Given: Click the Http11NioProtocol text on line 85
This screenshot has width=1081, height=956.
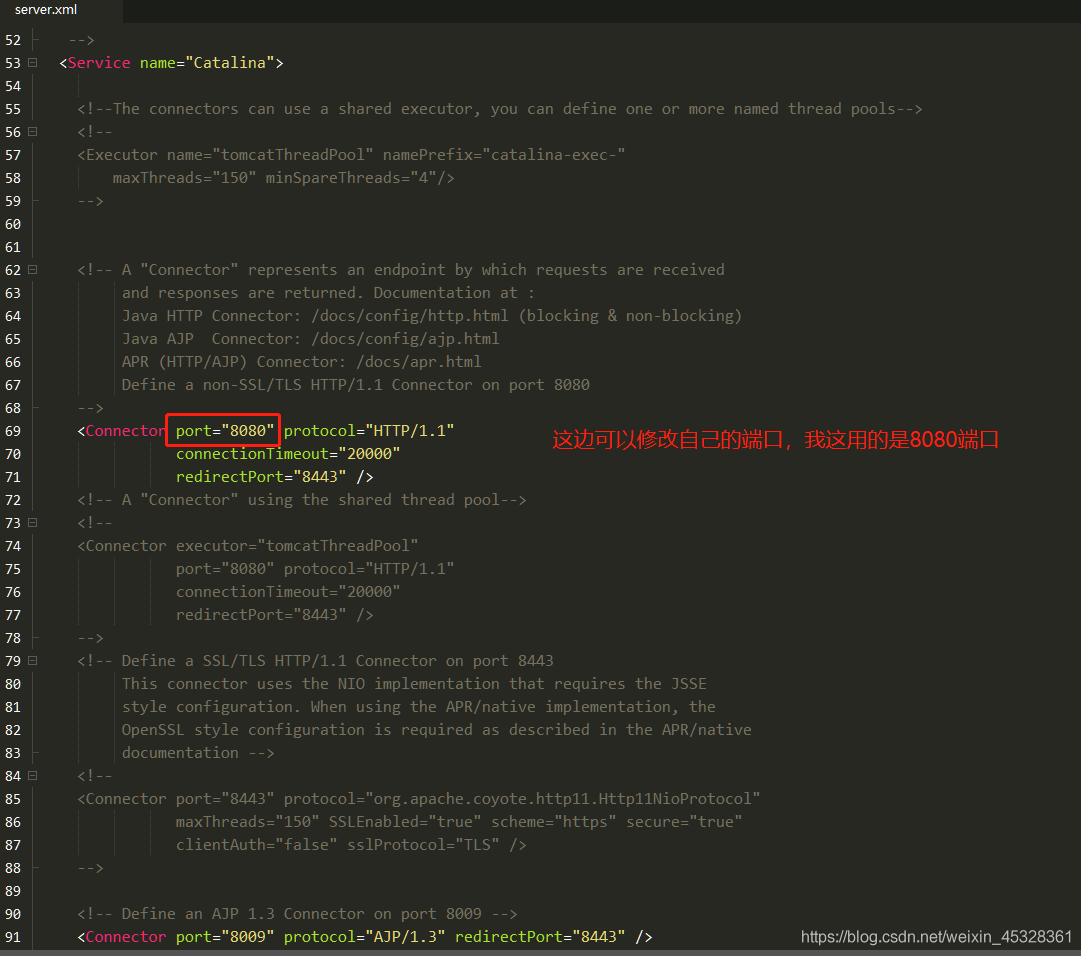Looking at the screenshot, I should [675, 799].
